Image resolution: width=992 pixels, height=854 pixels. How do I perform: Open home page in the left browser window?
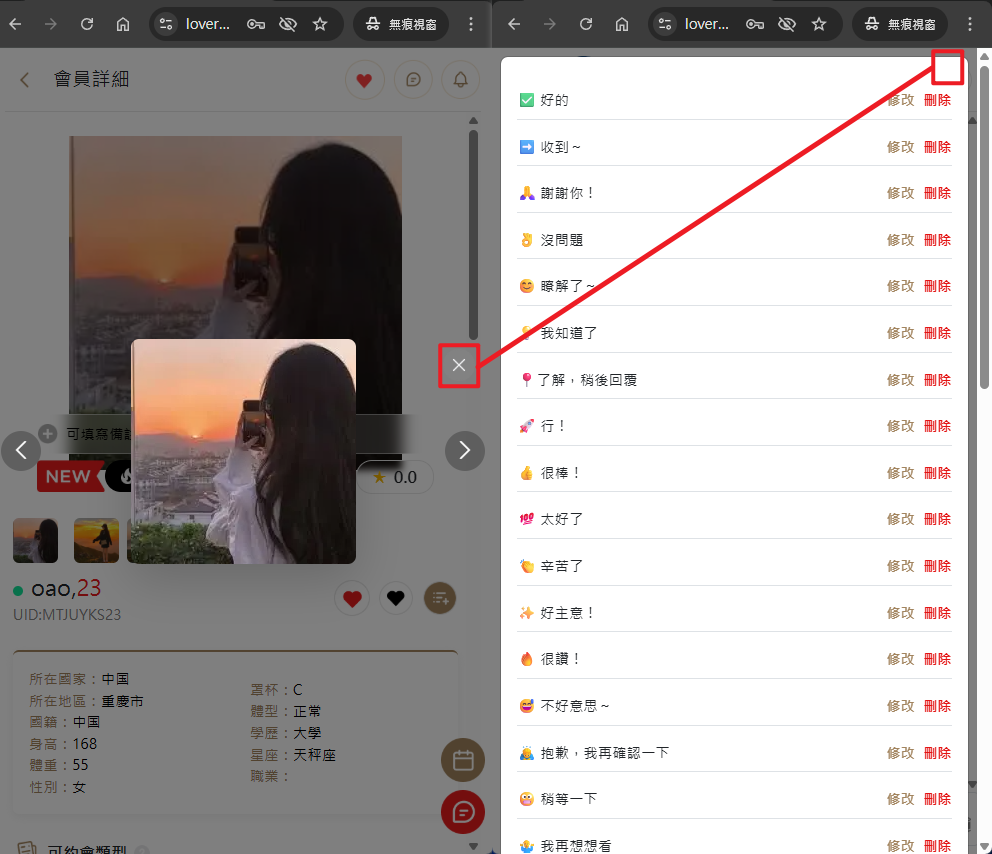pyautogui.click(x=123, y=24)
